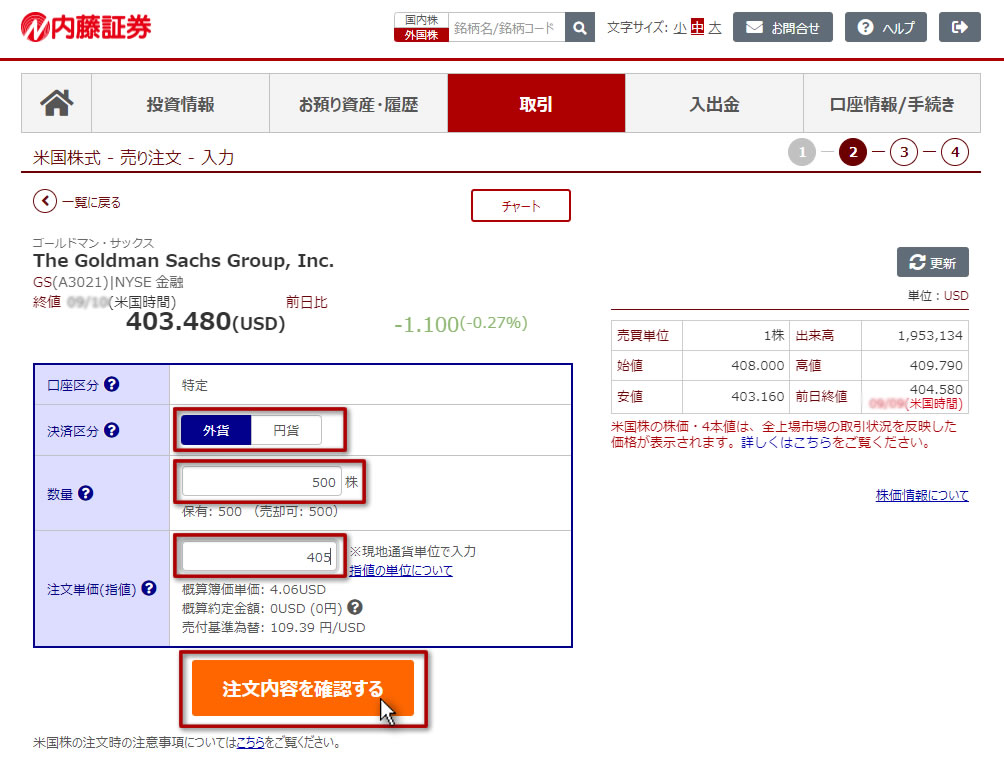
Task: Click the GS(A3021)|NYSE 金融 ticker text
Action: [x=108, y=282]
